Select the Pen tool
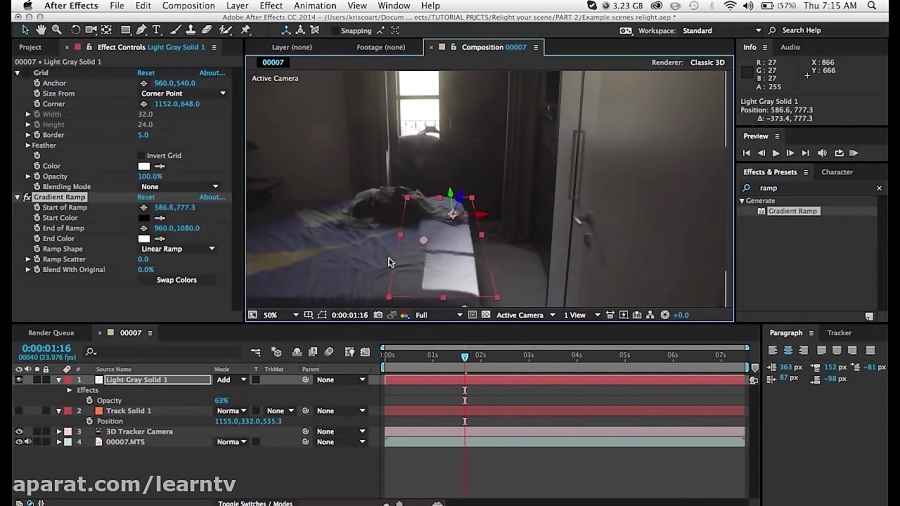Screen dimensions: 900x506 click(141, 30)
